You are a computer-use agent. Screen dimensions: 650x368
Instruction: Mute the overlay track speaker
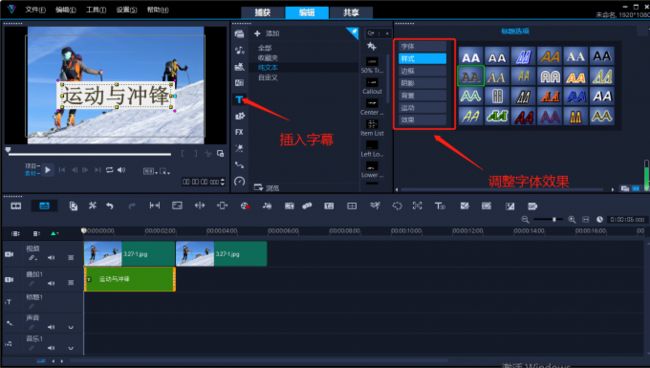[51, 283]
